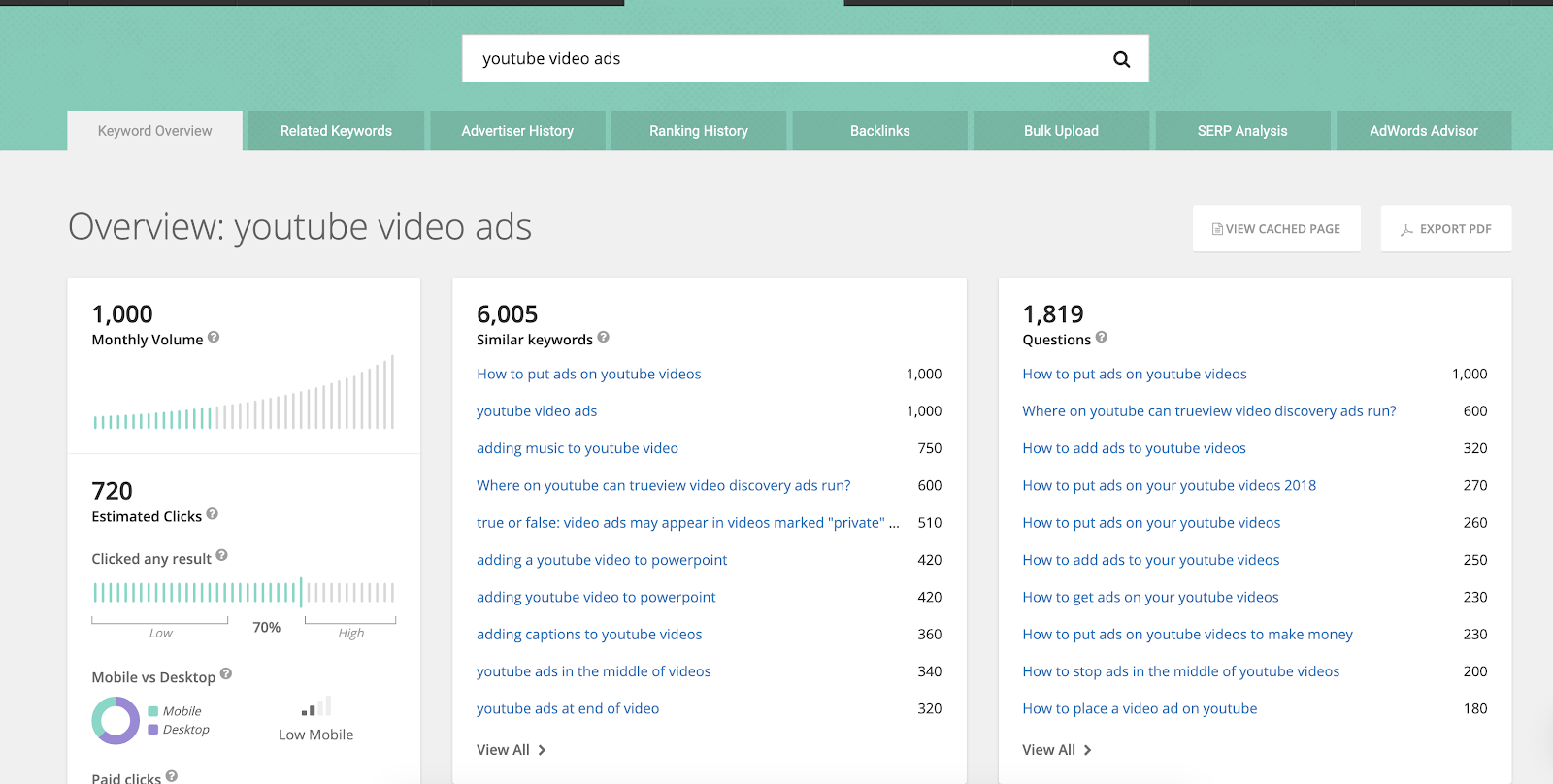Click the View Cached Page button
Image resolution: width=1553 pixels, height=784 pixels.
point(1276,229)
